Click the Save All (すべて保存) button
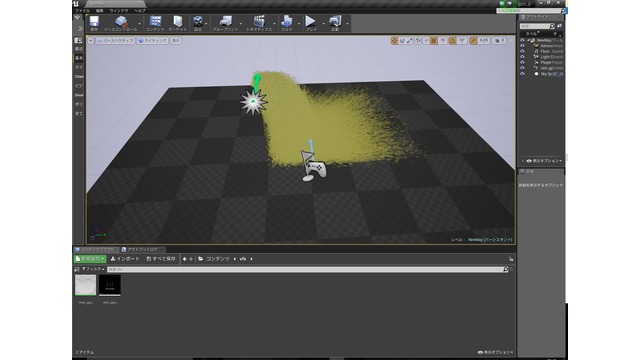Viewport: 640px width, 360px height. tap(161, 259)
